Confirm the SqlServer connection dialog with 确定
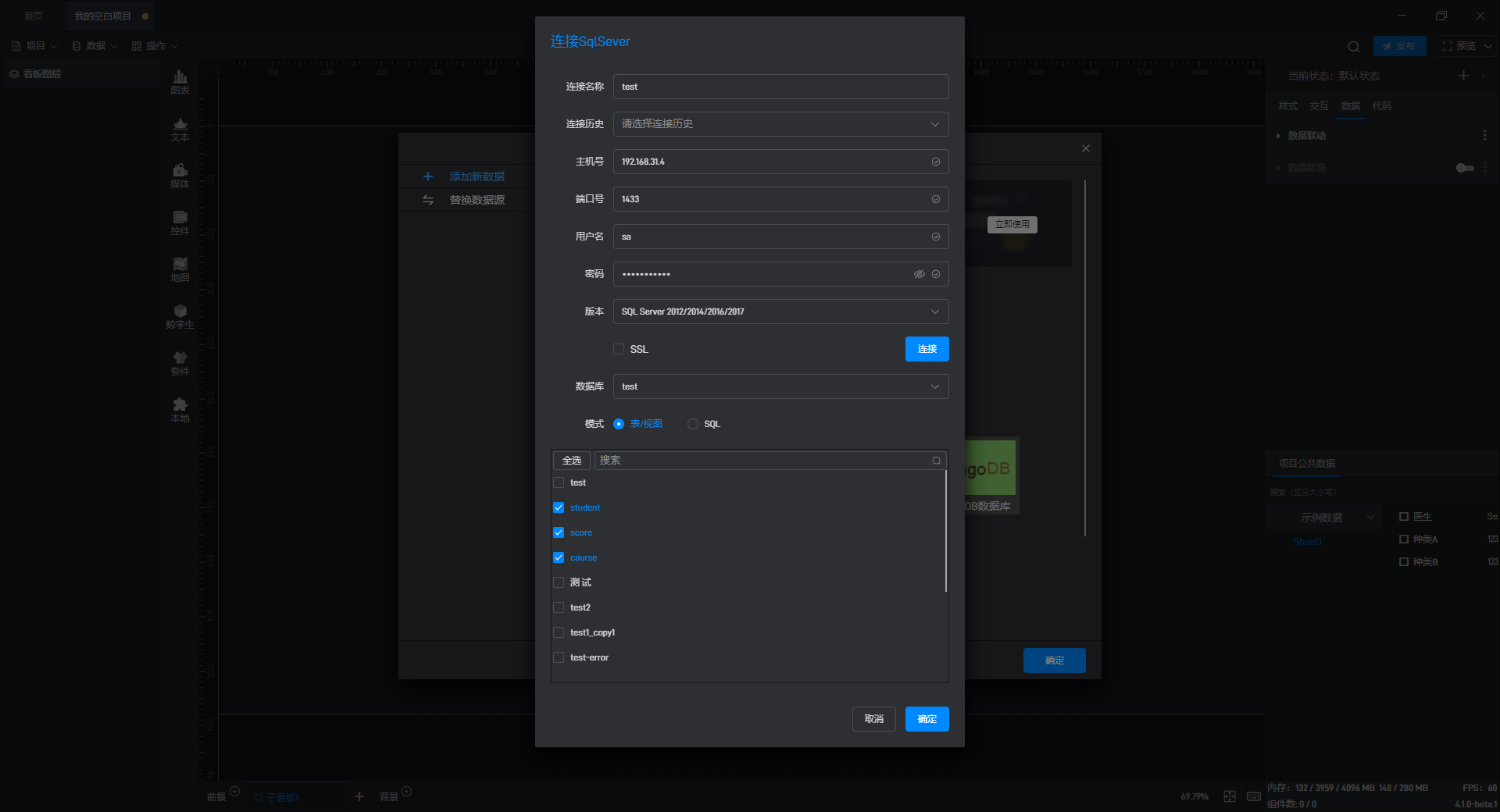 click(927, 719)
